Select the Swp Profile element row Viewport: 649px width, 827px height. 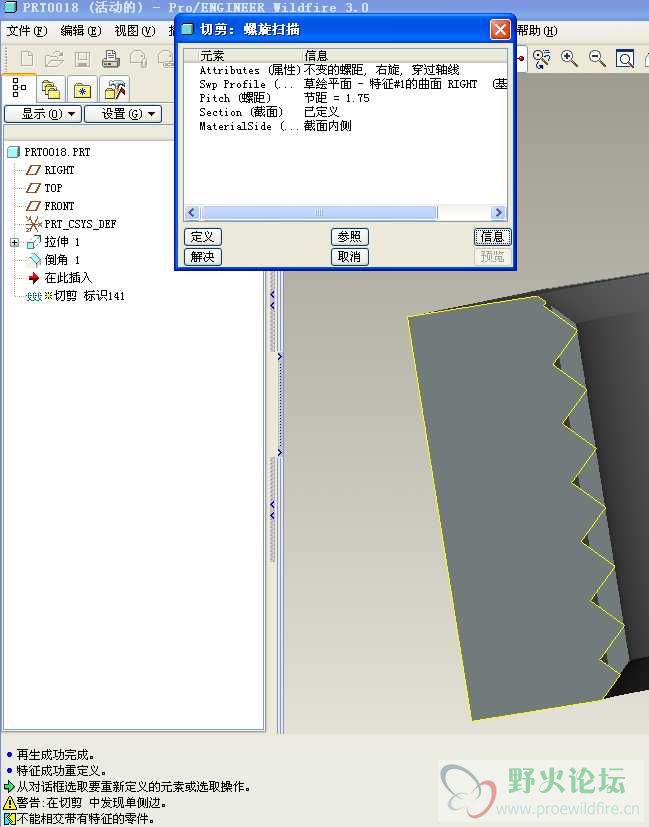[345, 84]
